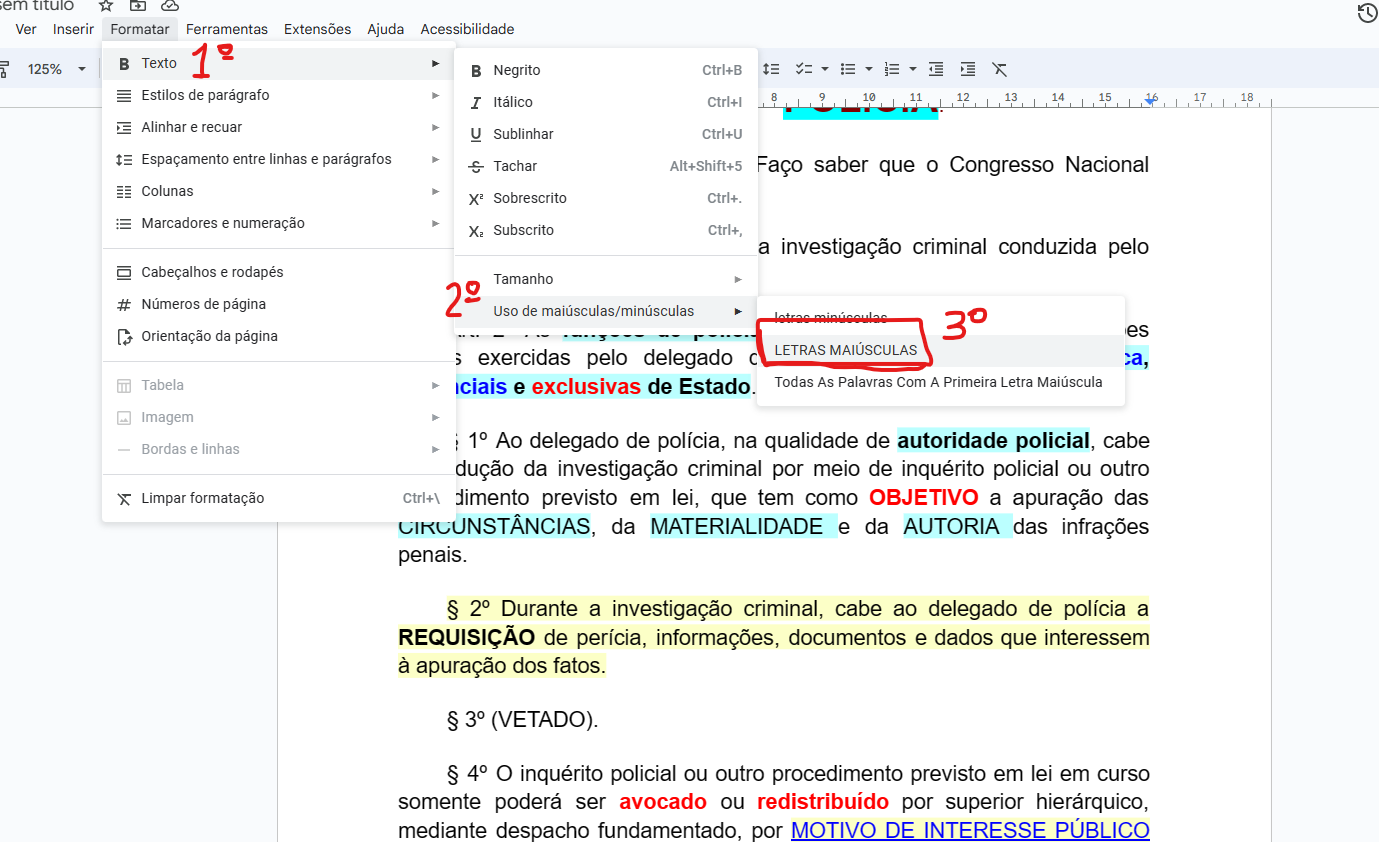Viewport: 1379px width, 842px height.
Task: Click the paint format icon
Action: 4,69
